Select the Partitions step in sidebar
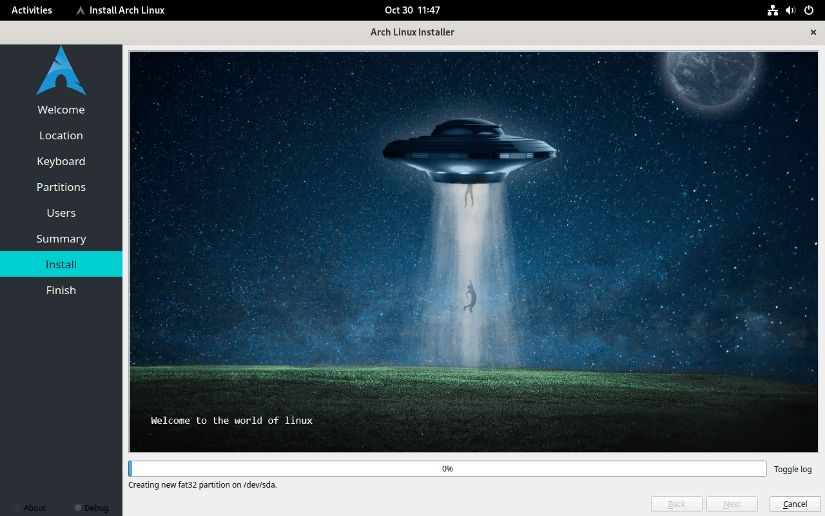Viewport: 825px width, 516px height. pyautogui.click(x=61, y=187)
